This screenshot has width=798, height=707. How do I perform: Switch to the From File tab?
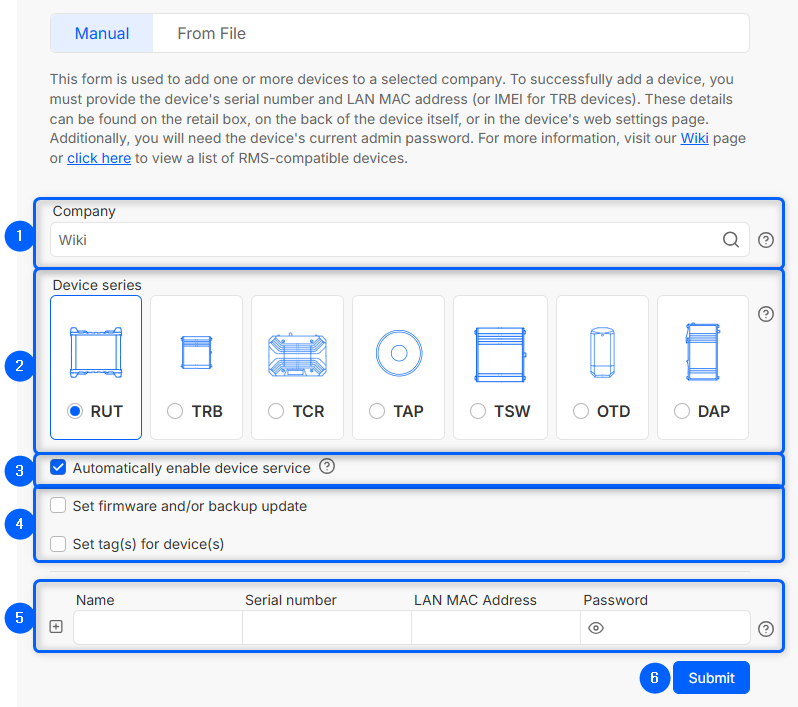point(211,33)
